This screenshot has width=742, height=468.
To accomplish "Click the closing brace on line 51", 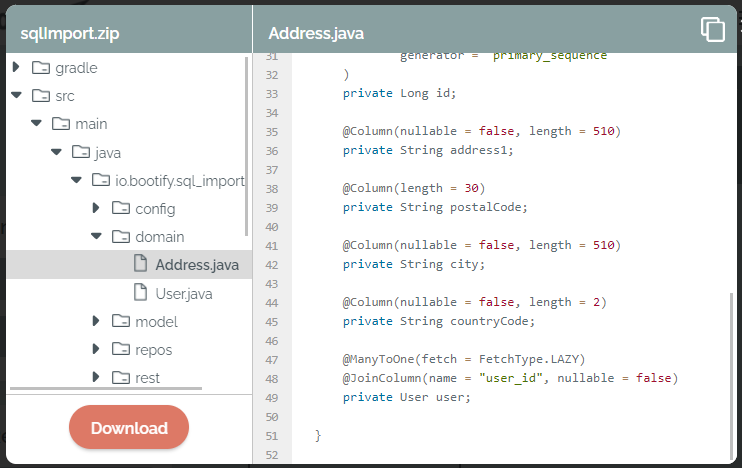I will (318, 435).
